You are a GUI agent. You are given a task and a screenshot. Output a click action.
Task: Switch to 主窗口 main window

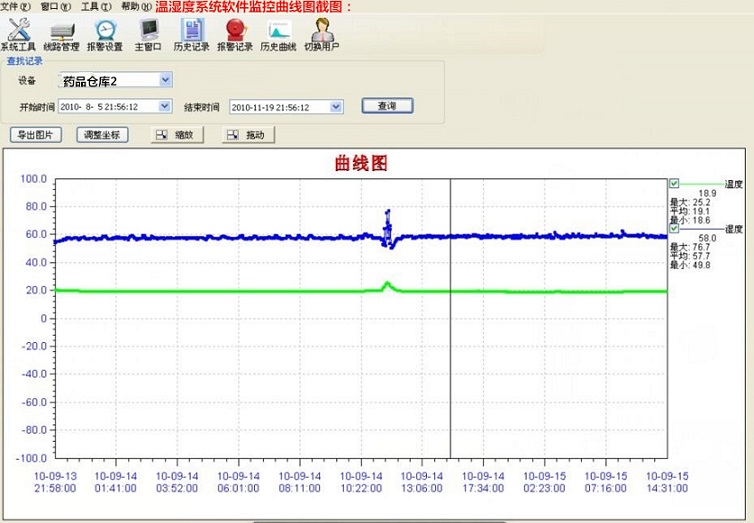pos(148,35)
